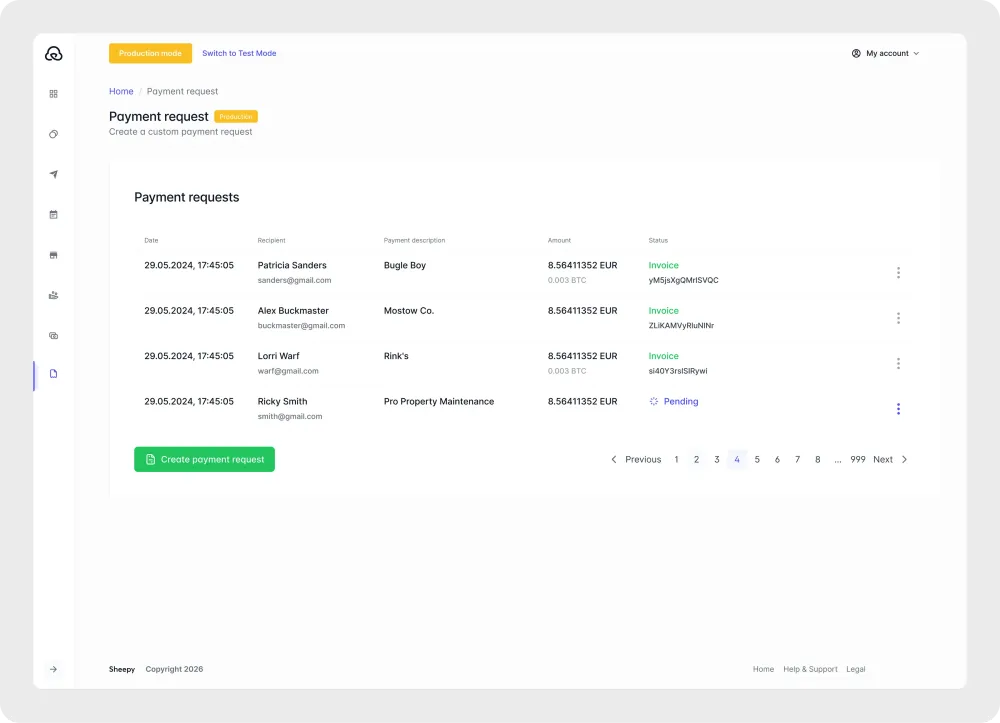Click Invoice status for Bugle Boy
Screen dimensions: 1000x723
point(663,265)
